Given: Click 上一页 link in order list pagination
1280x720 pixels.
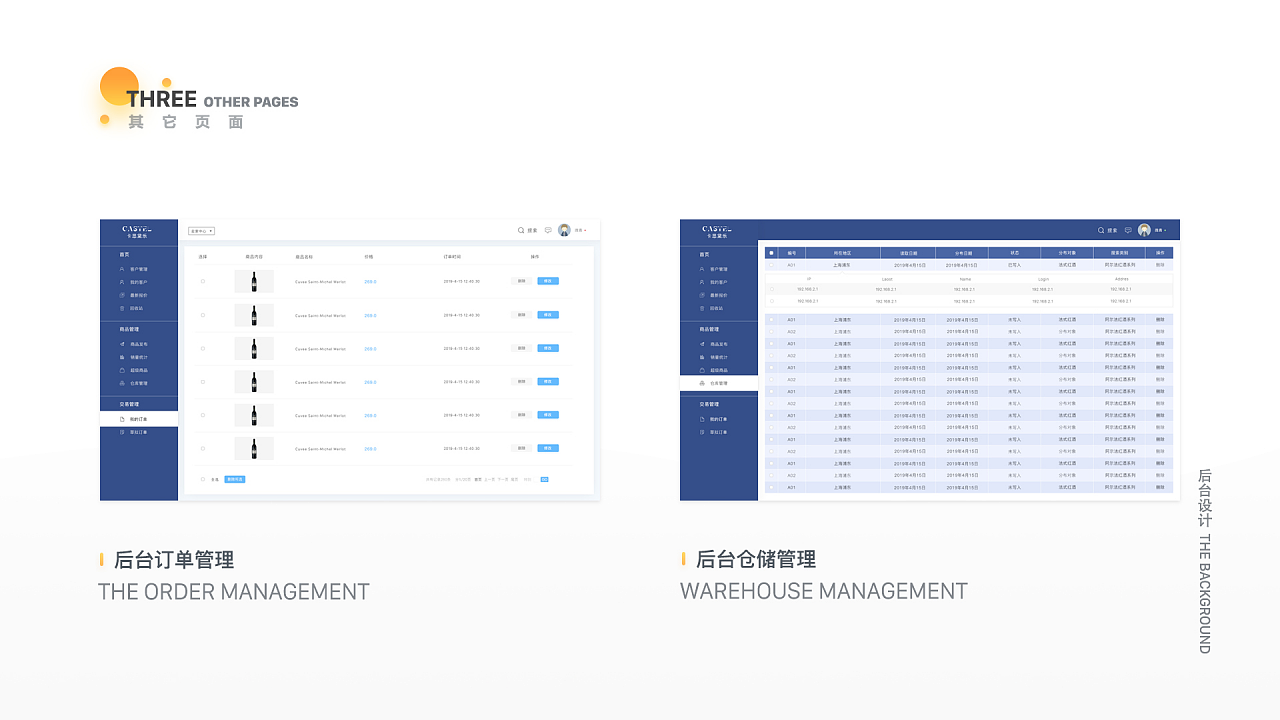Looking at the screenshot, I should point(489,479).
